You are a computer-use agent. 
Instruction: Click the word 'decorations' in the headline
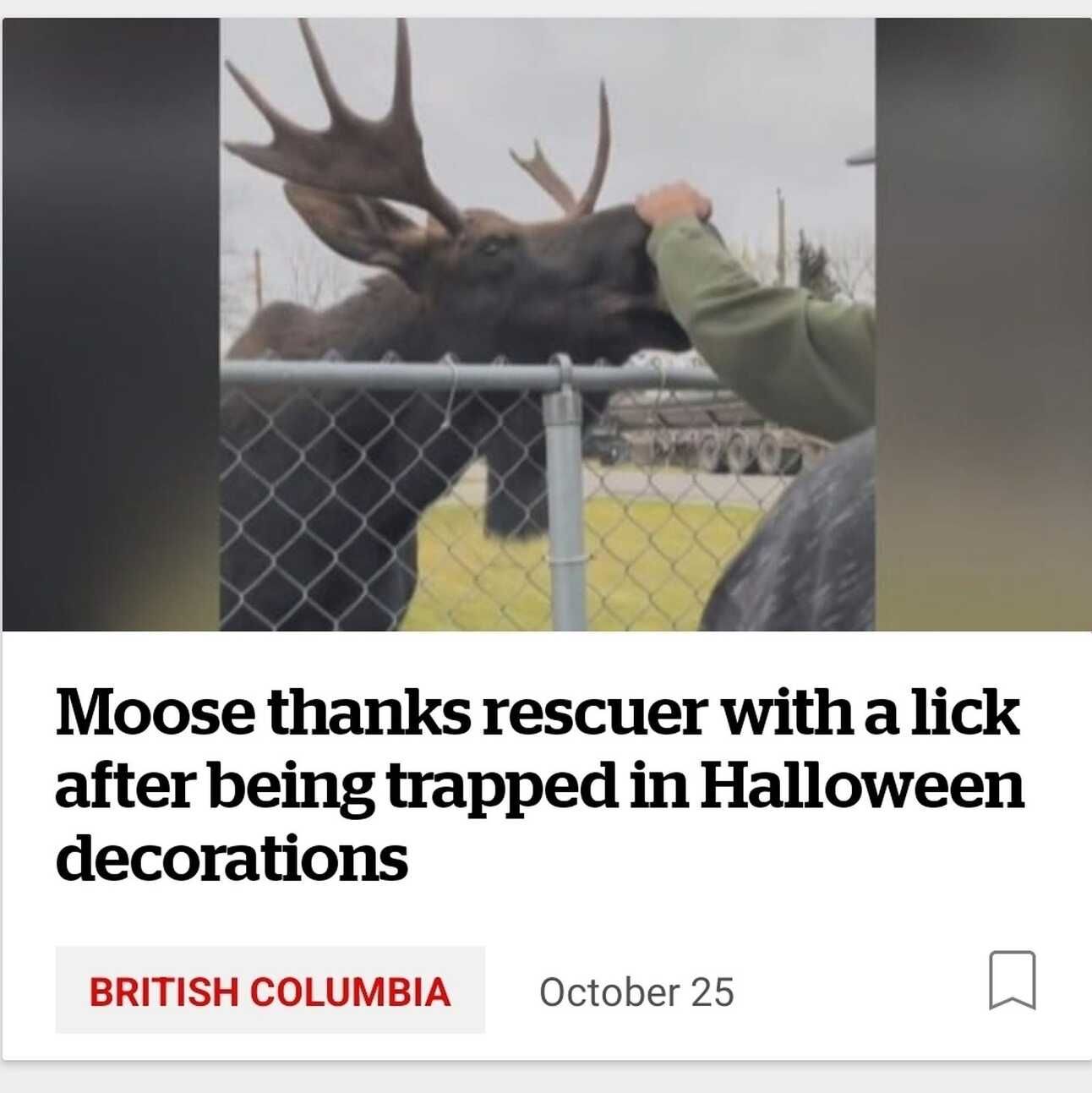pos(232,858)
